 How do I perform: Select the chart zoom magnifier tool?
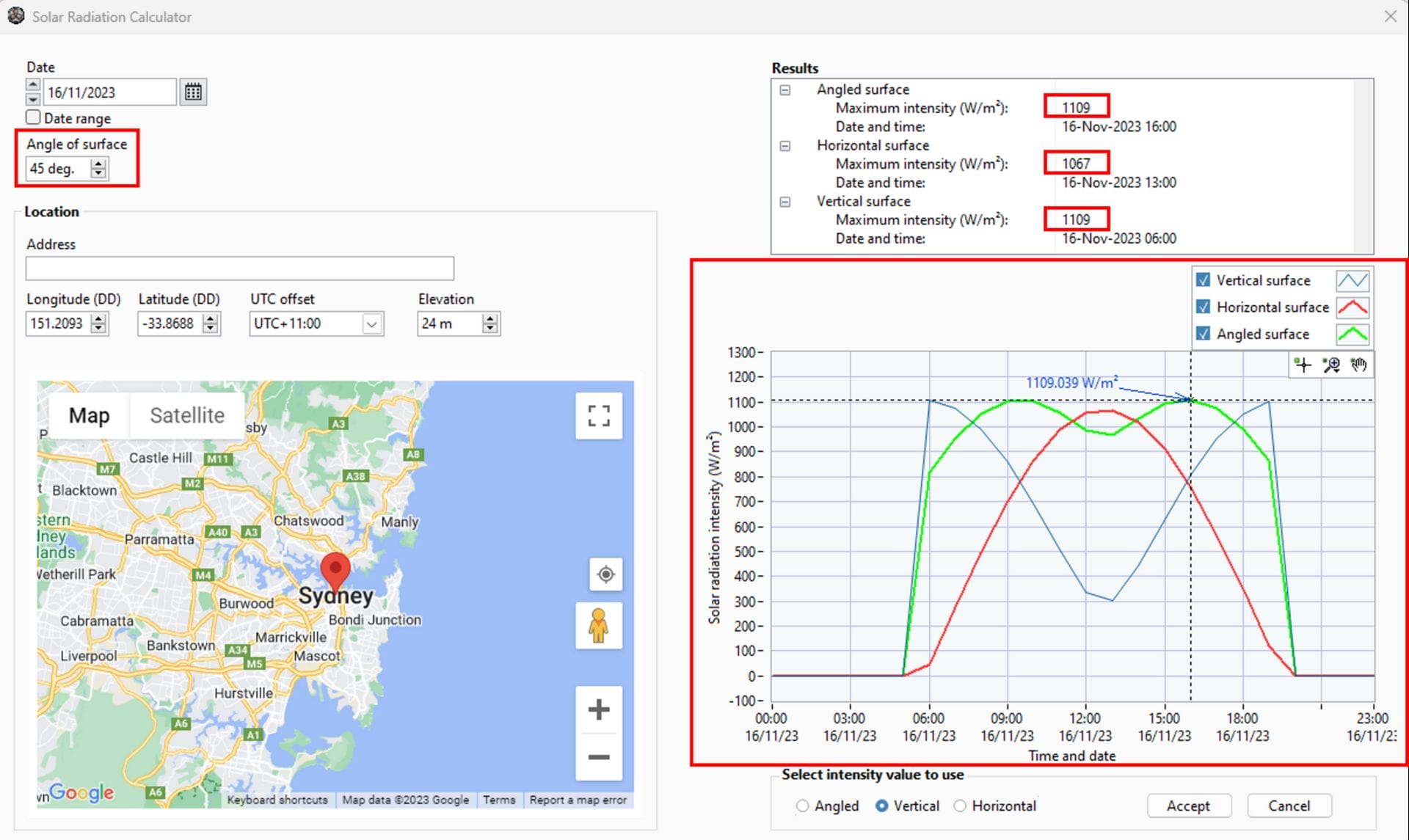[x=1331, y=365]
